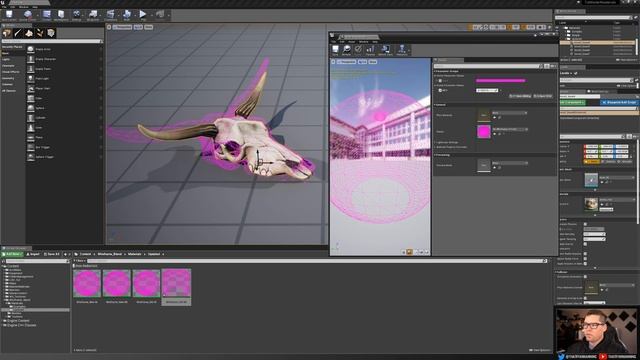The image size is (640, 360).
Task: Open Settings in main toolbar
Action: tap(76, 15)
